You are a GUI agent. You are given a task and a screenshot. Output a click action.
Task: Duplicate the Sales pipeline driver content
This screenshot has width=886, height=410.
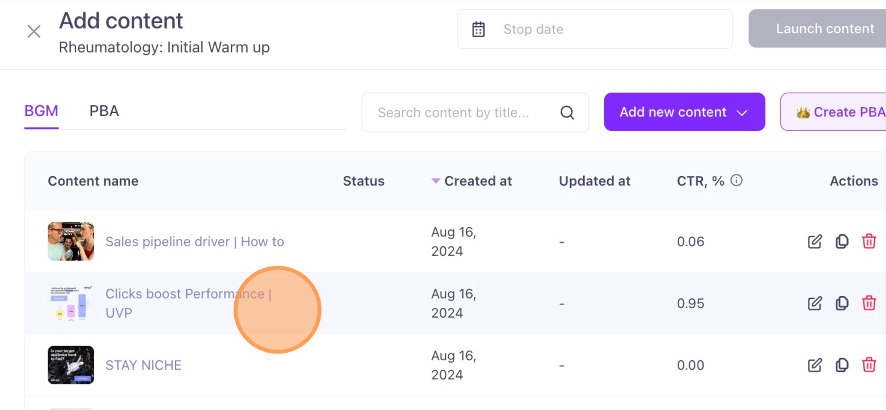pyautogui.click(x=842, y=242)
